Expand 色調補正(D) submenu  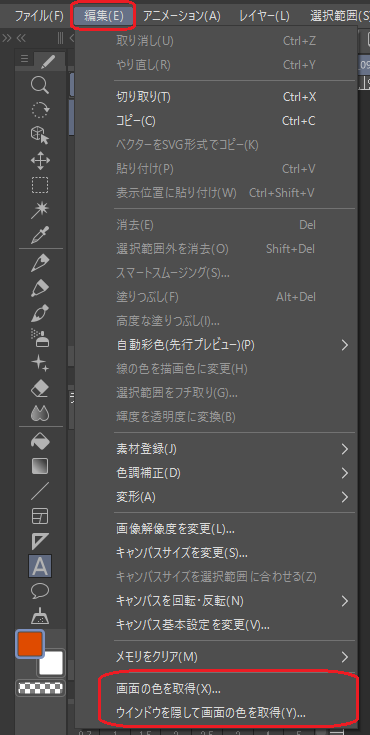(216, 473)
